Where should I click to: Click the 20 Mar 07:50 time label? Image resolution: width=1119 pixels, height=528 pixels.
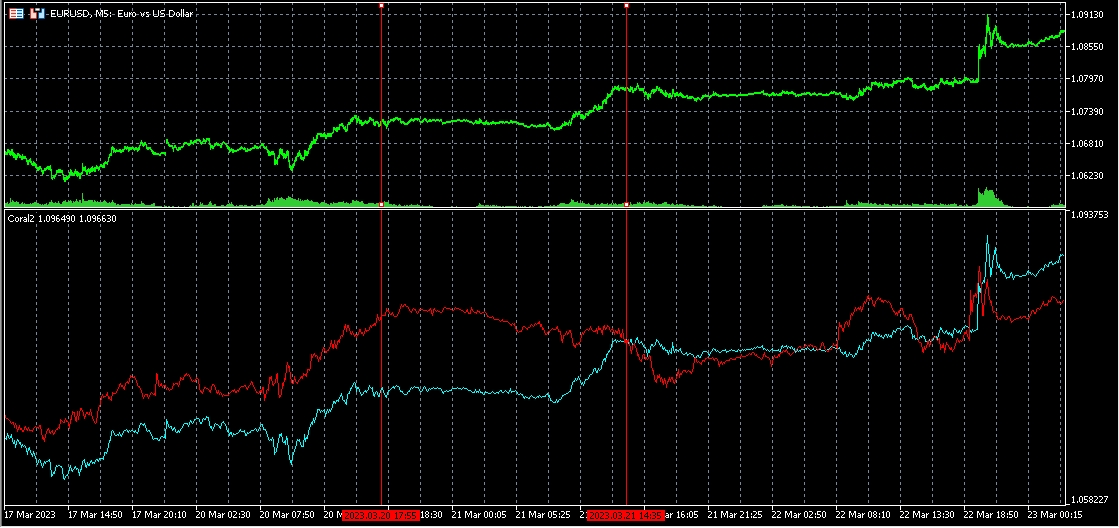[x=286, y=514]
